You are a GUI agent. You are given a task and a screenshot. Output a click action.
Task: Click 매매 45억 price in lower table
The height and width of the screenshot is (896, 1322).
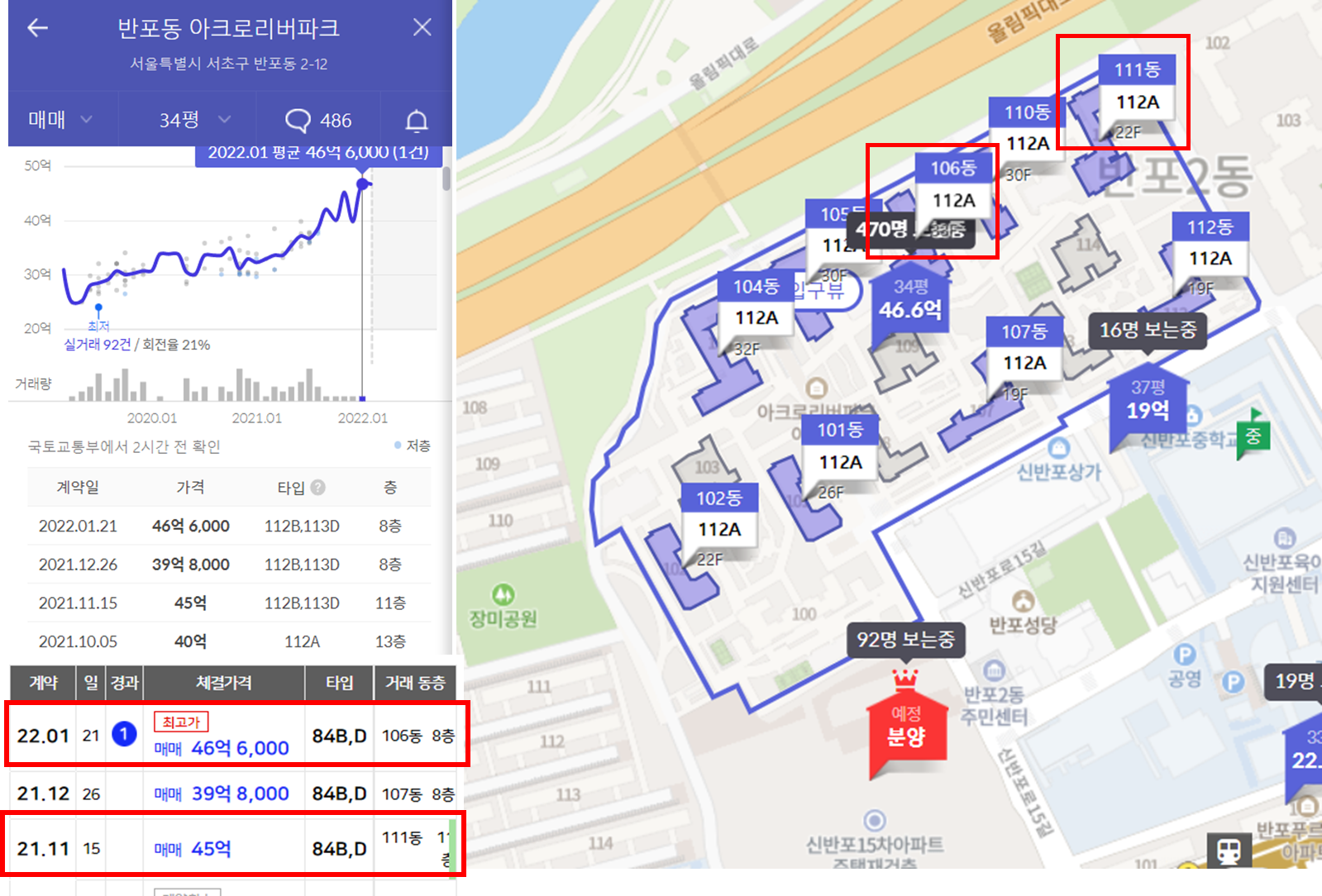point(193,849)
